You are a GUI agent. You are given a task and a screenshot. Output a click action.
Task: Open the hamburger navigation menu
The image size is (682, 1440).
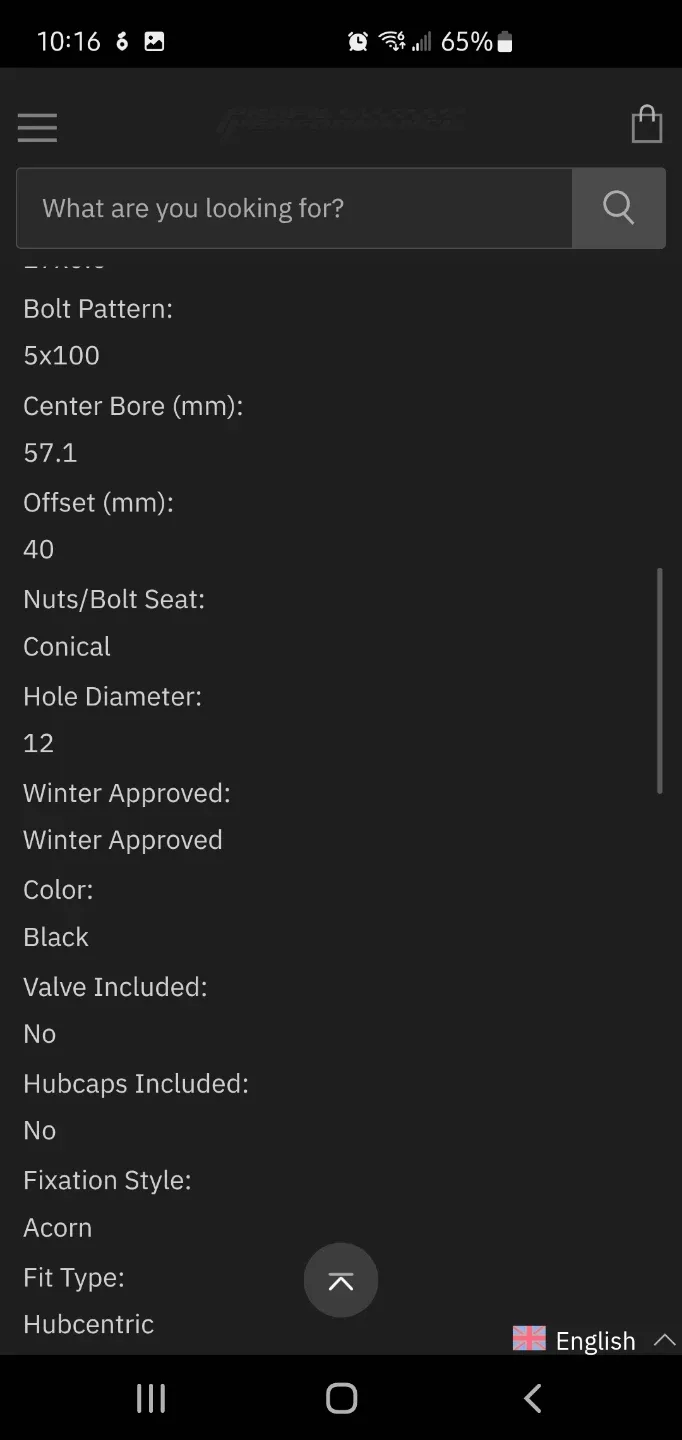[37, 127]
